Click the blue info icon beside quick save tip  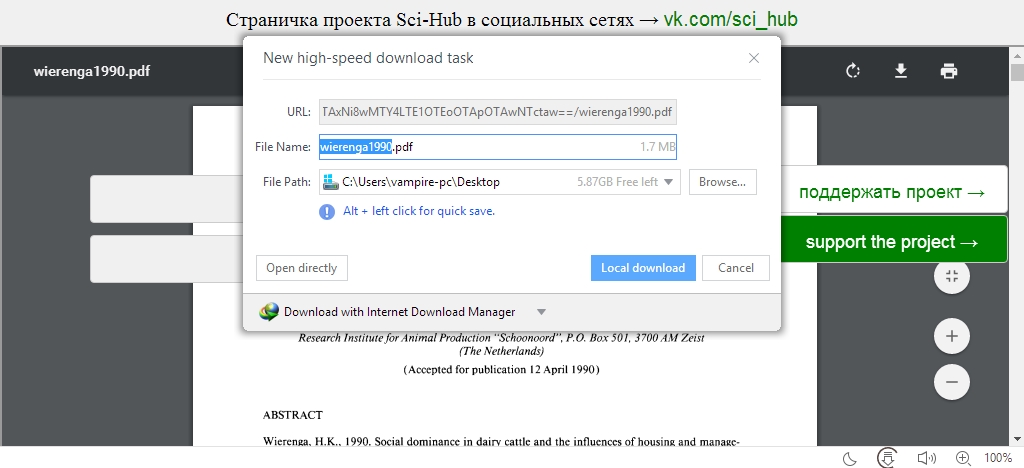[327, 211]
